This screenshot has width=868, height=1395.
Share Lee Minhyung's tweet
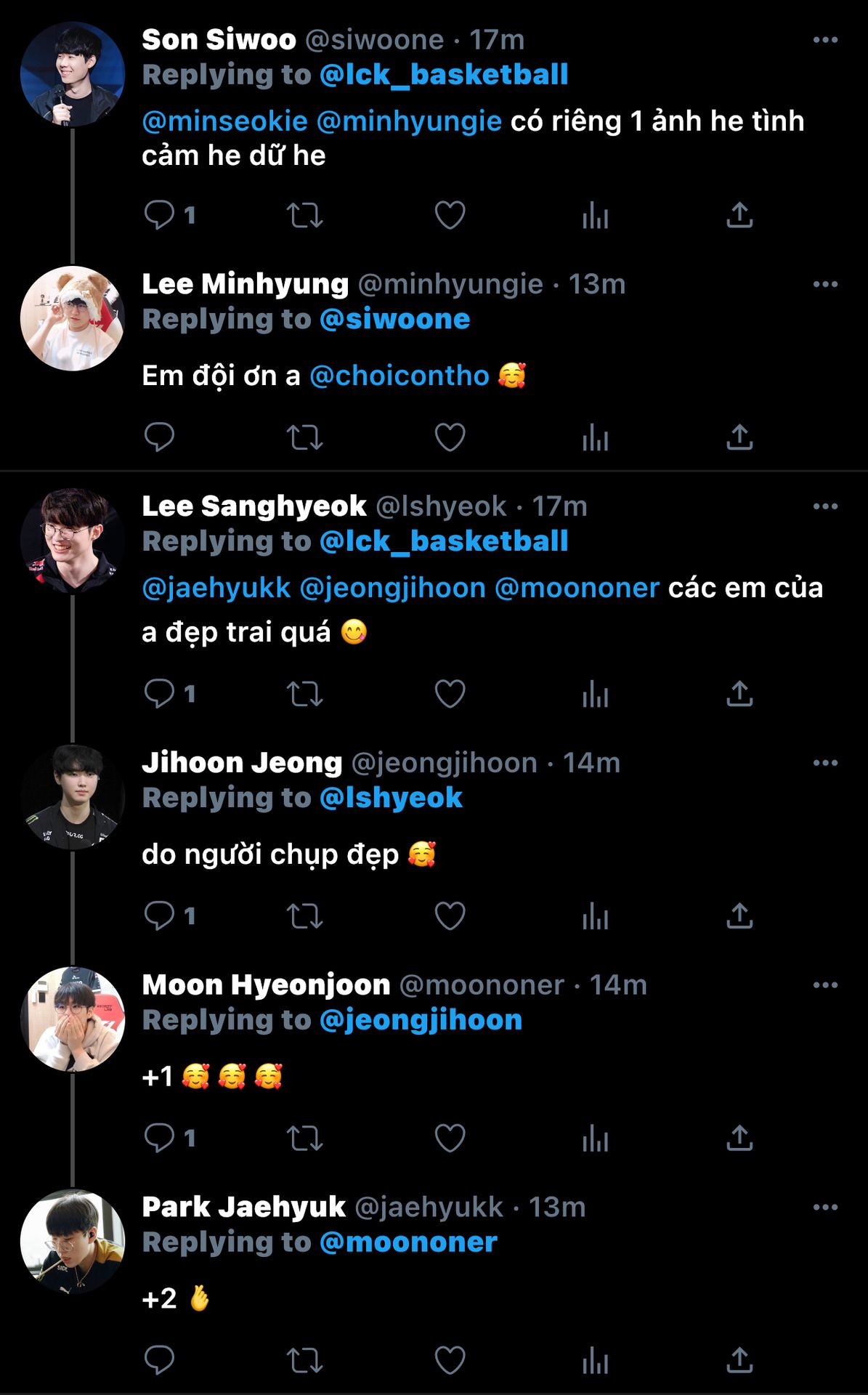(739, 437)
